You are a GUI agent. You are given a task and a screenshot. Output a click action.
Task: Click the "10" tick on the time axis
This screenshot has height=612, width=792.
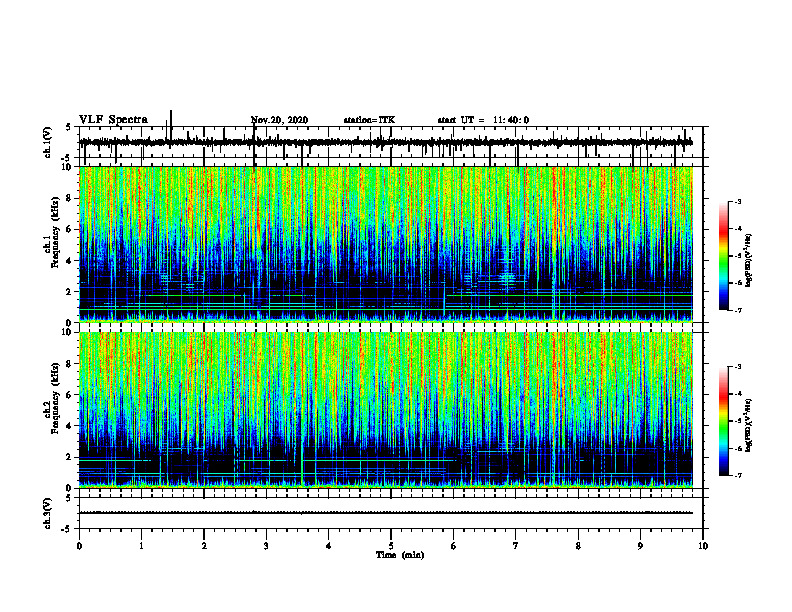[x=703, y=546]
